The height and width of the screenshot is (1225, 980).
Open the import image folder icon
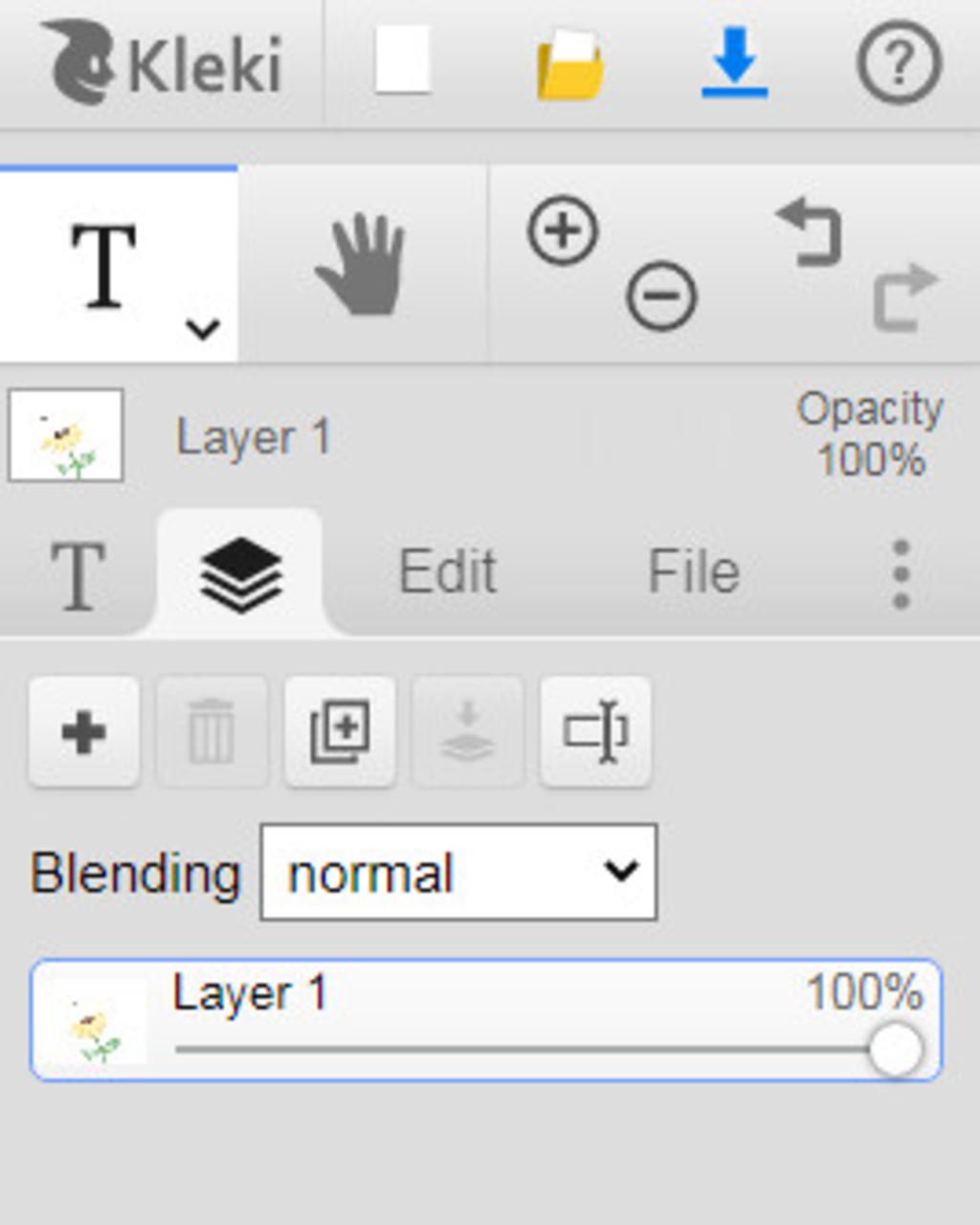569,64
